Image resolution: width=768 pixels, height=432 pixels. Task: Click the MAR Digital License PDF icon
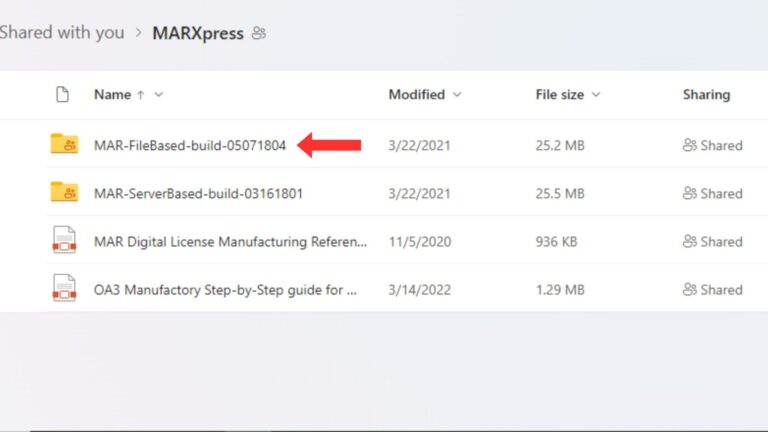tap(64, 241)
